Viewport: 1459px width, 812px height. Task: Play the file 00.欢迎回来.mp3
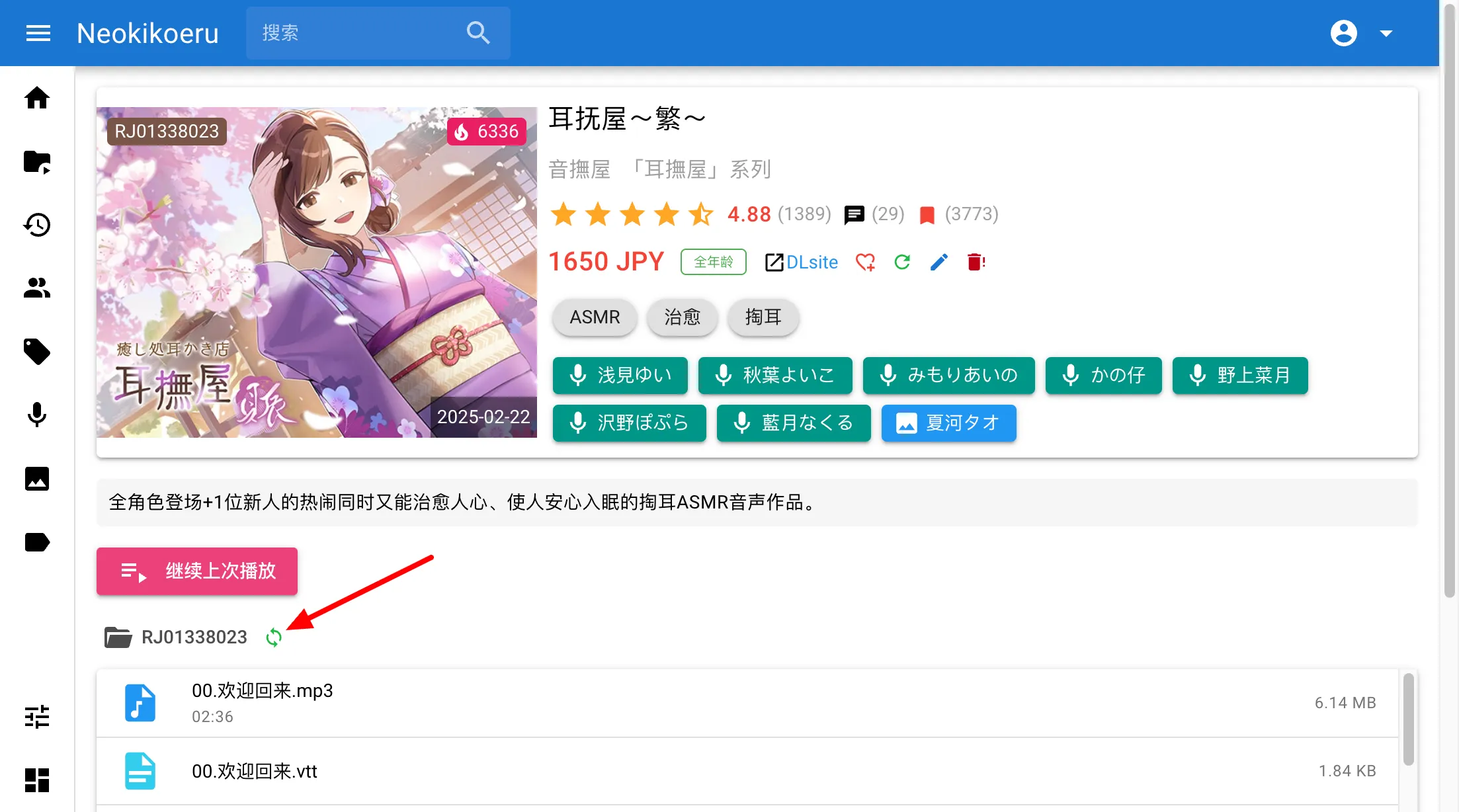747,703
